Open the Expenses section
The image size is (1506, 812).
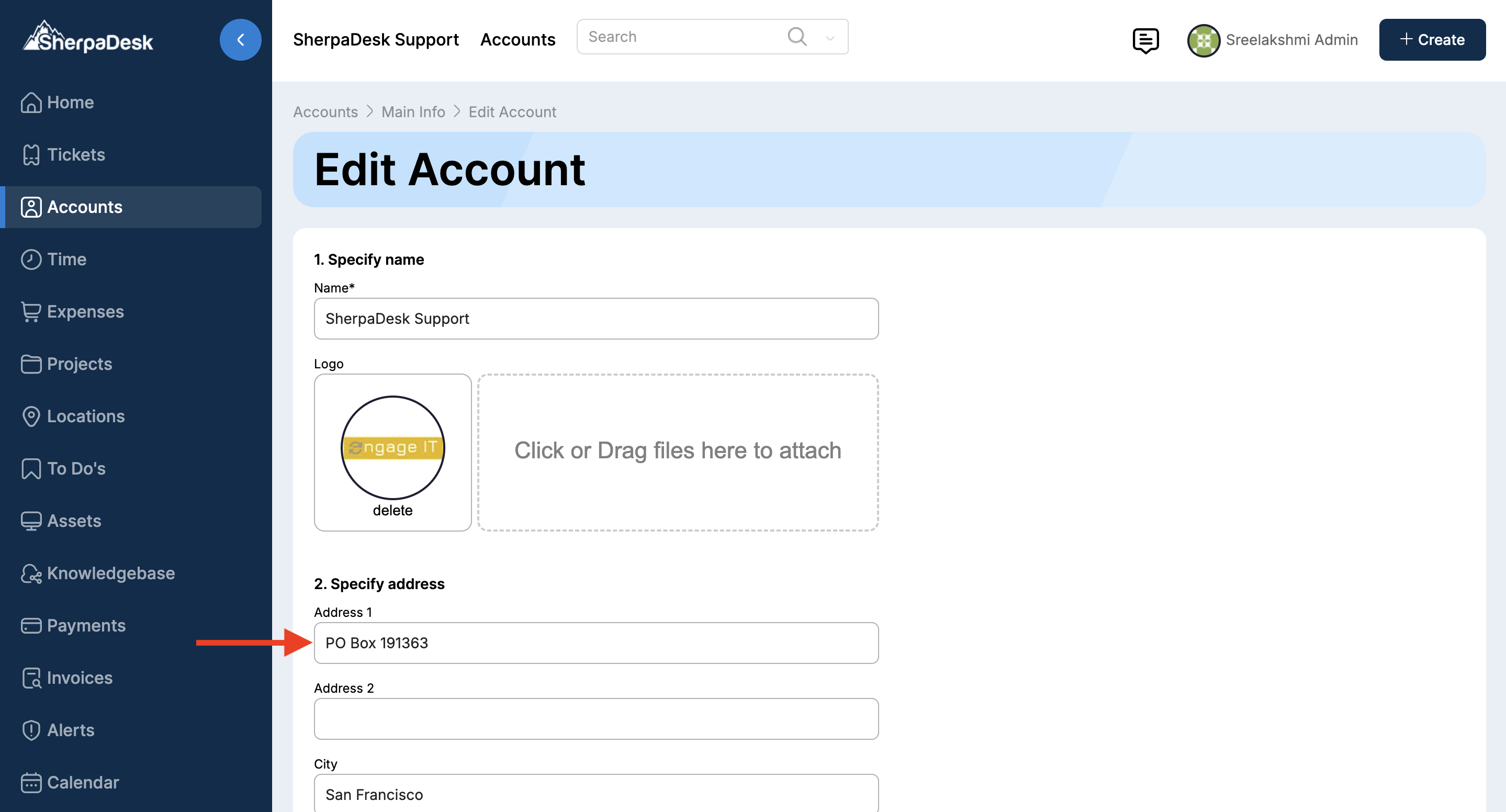click(85, 312)
